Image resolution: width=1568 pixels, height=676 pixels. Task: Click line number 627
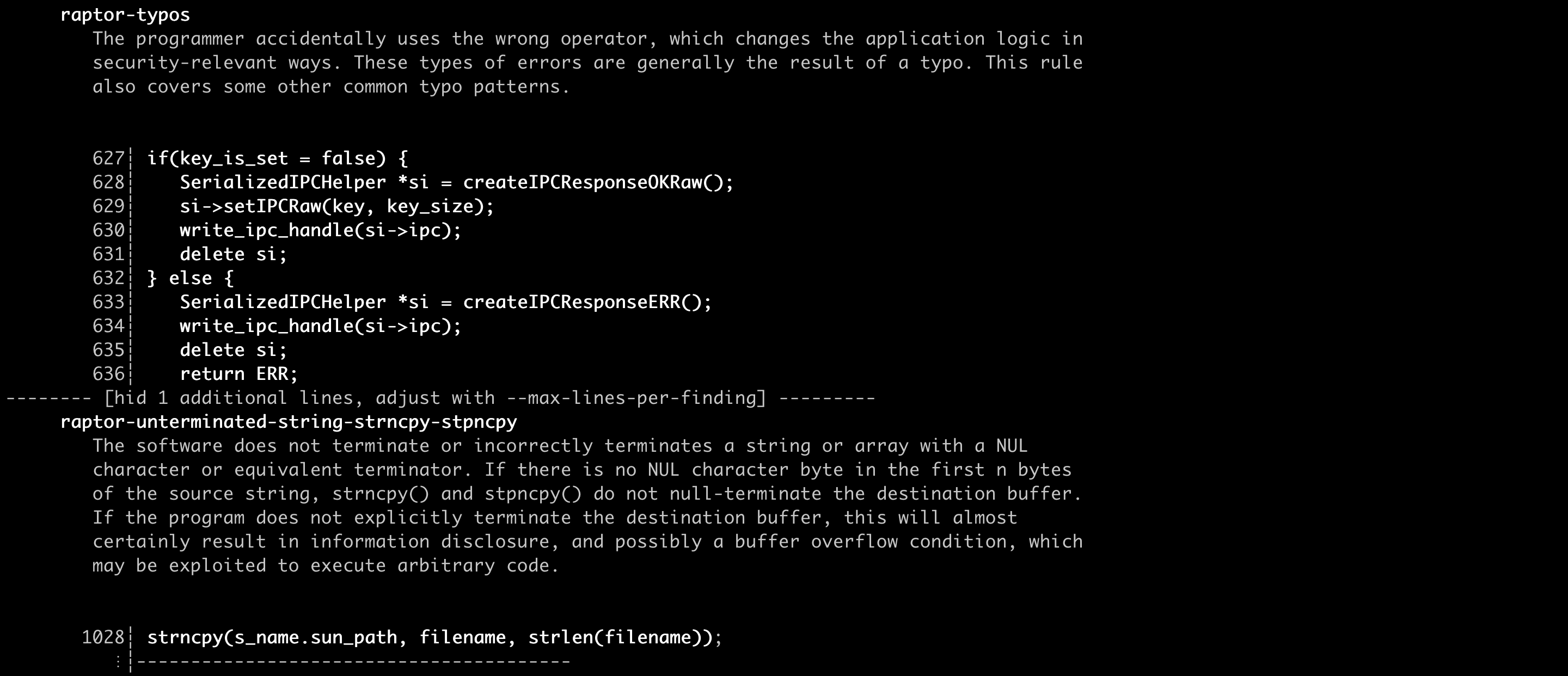[108, 158]
